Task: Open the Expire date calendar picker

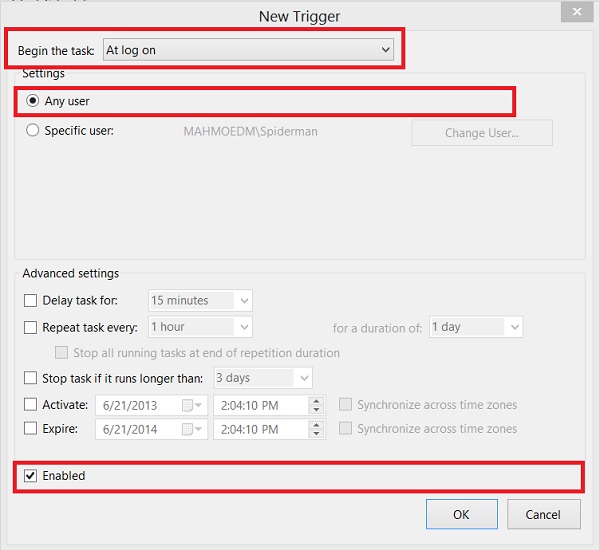Action: click(192, 429)
